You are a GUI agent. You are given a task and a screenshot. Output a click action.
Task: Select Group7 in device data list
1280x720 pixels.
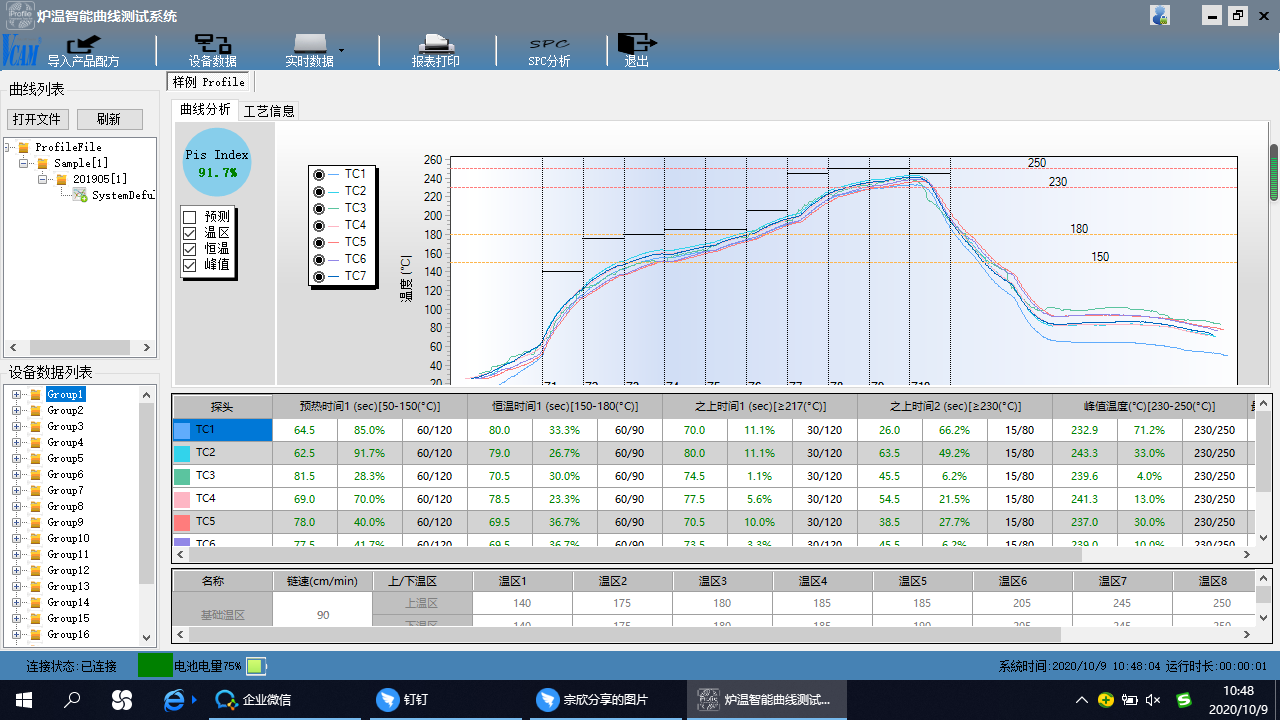pos(65,490)
